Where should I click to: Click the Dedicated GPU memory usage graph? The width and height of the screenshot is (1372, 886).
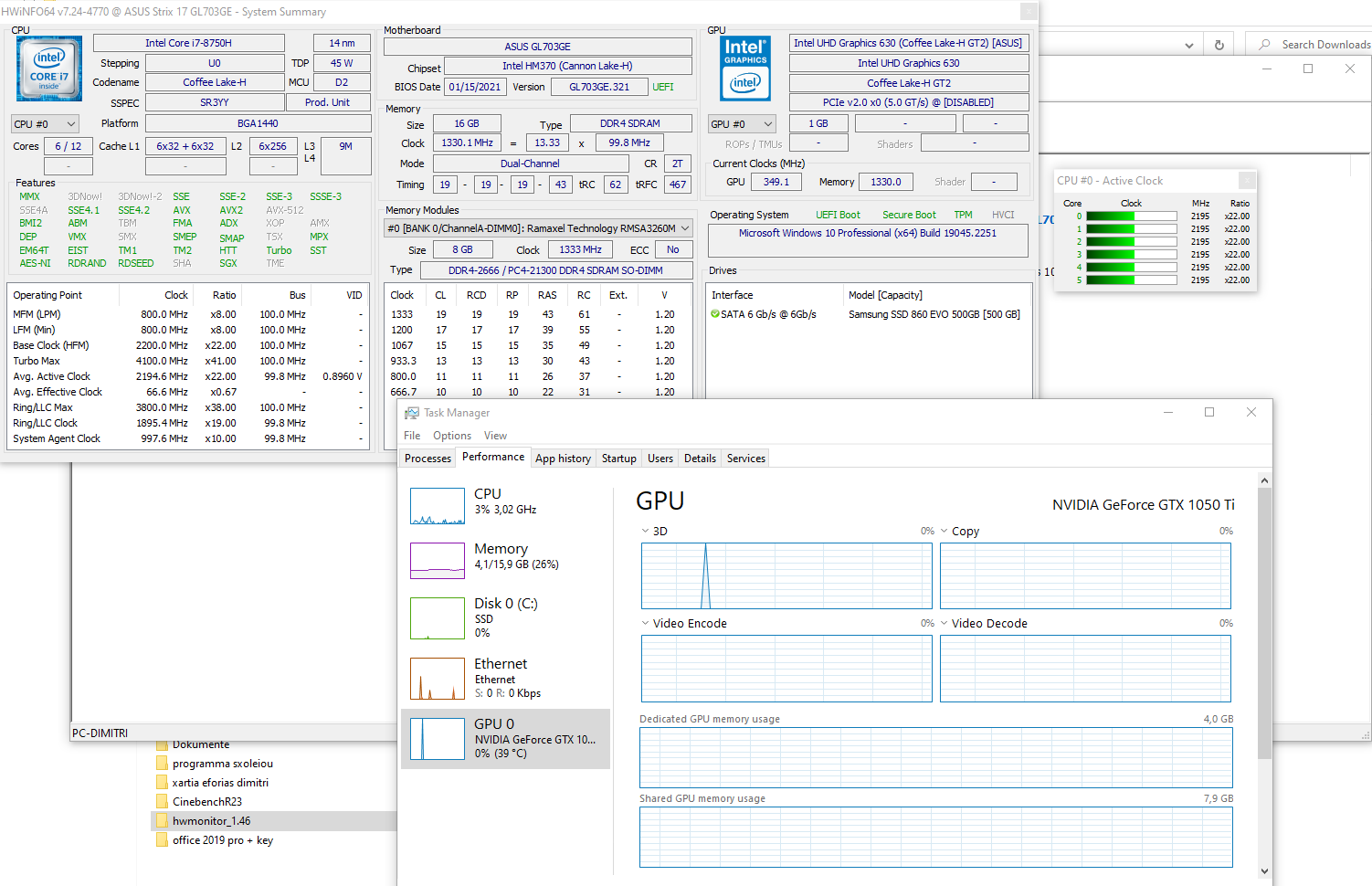[936, 757]
